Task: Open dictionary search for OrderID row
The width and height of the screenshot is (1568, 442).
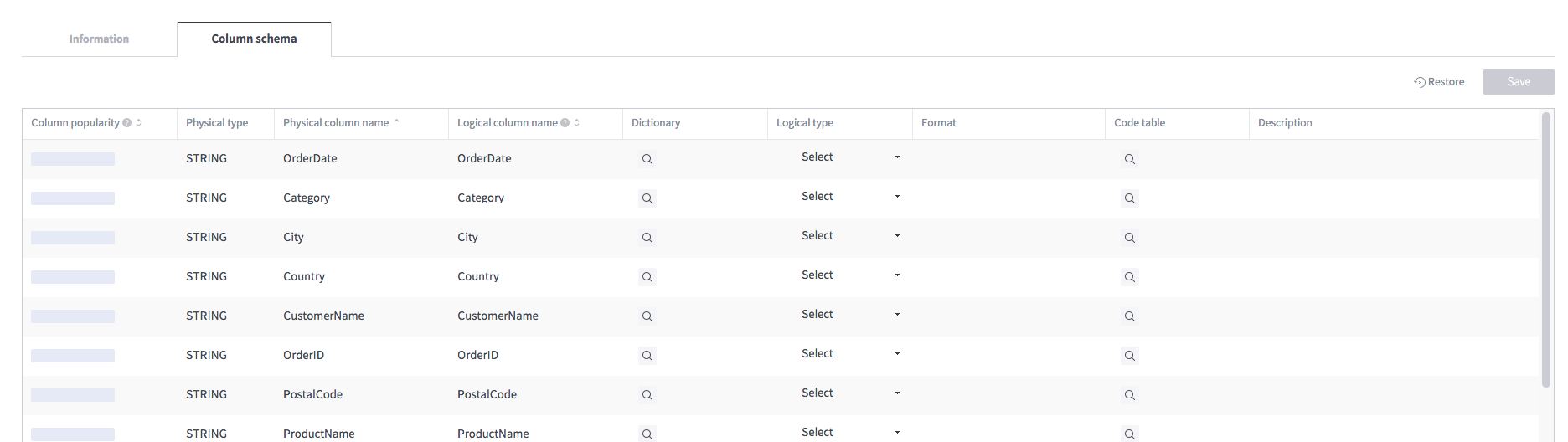Action: click(x=647, y=356)
